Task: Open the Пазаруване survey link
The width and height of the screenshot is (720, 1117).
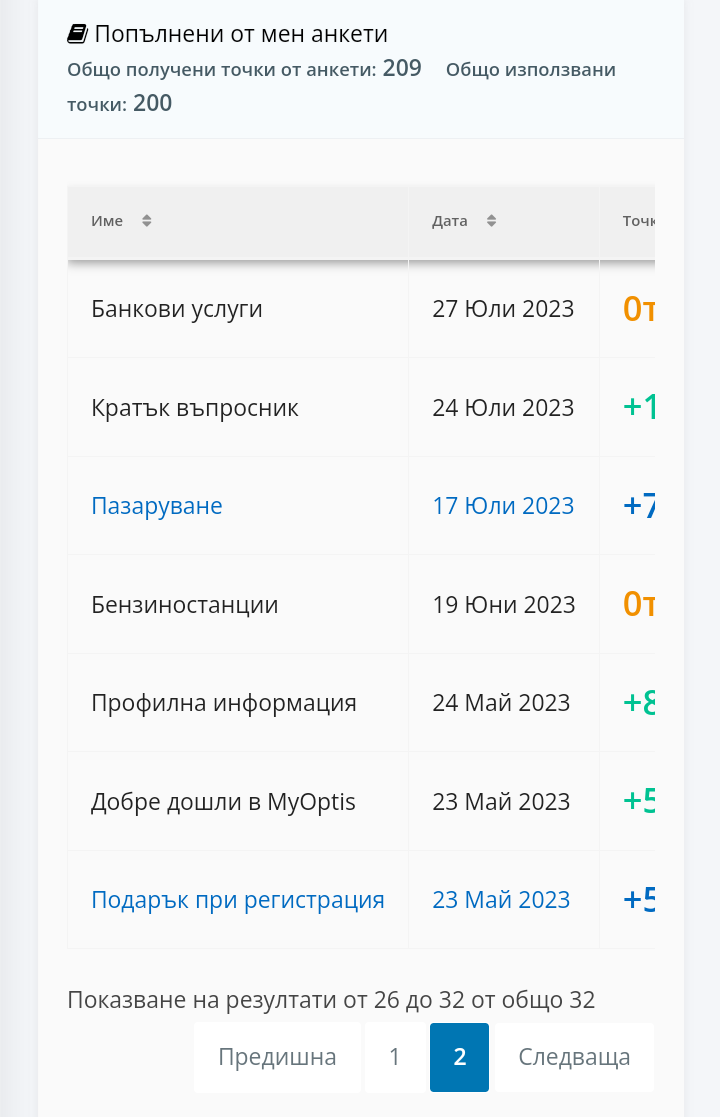Action: point(157,506)
